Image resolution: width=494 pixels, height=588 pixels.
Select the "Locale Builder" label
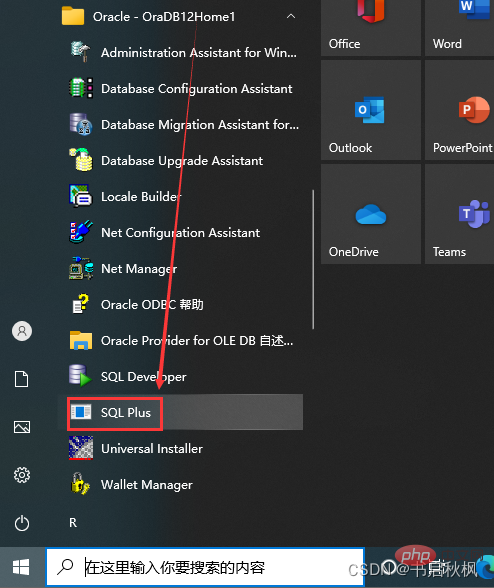[141, 196]
